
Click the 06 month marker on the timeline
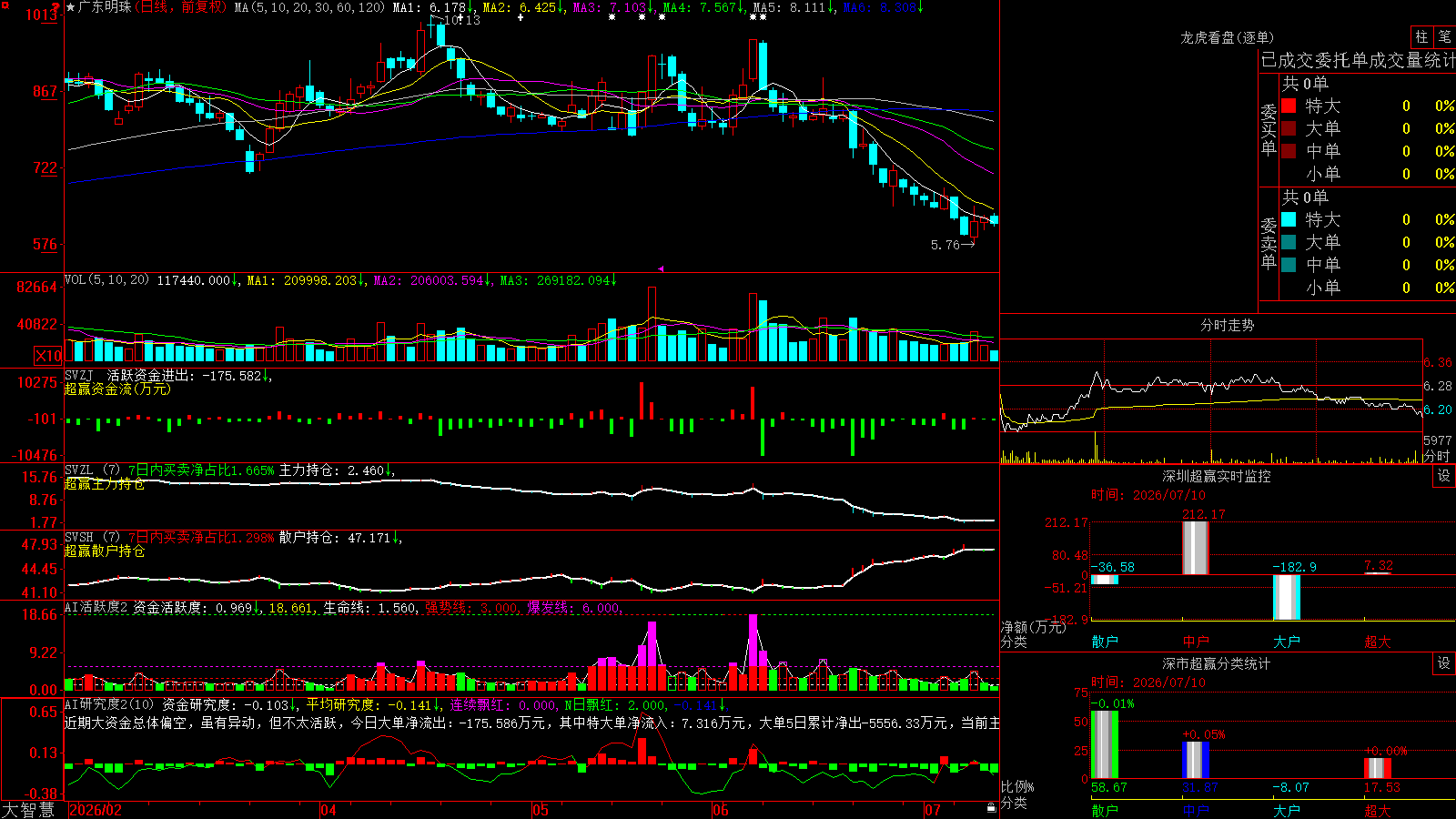pos(721,810)
